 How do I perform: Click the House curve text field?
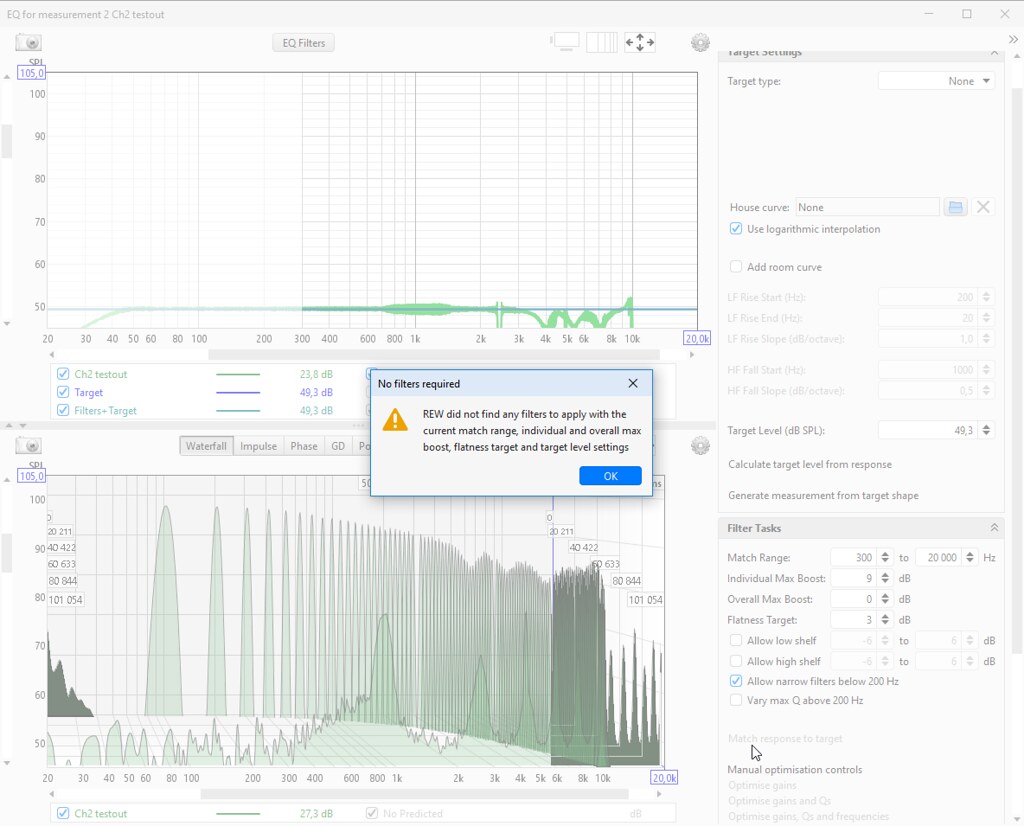867,208
